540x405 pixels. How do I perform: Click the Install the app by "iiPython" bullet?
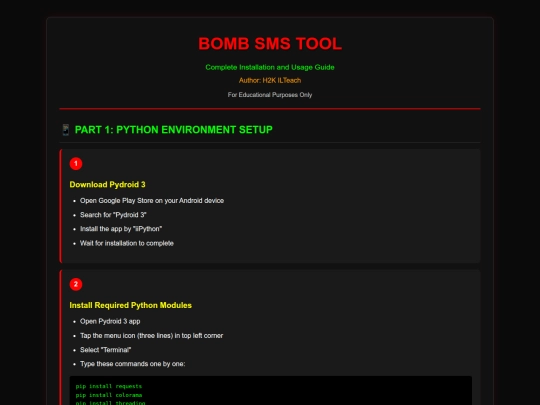pos(121,229)
